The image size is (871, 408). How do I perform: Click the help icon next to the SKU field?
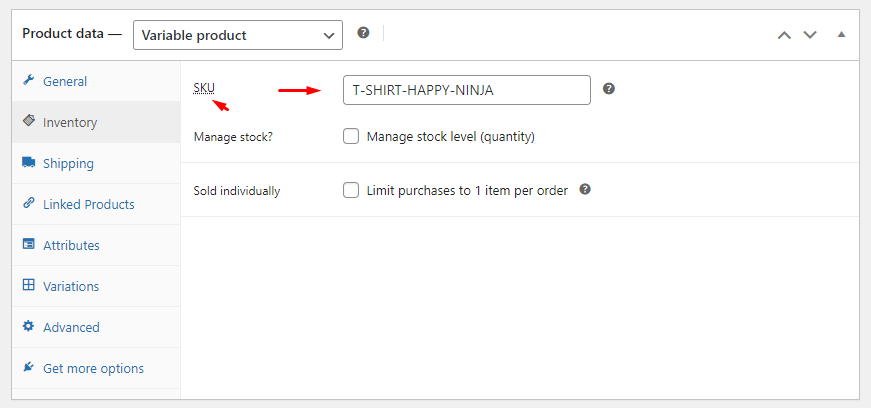click(x=609, y=89)
